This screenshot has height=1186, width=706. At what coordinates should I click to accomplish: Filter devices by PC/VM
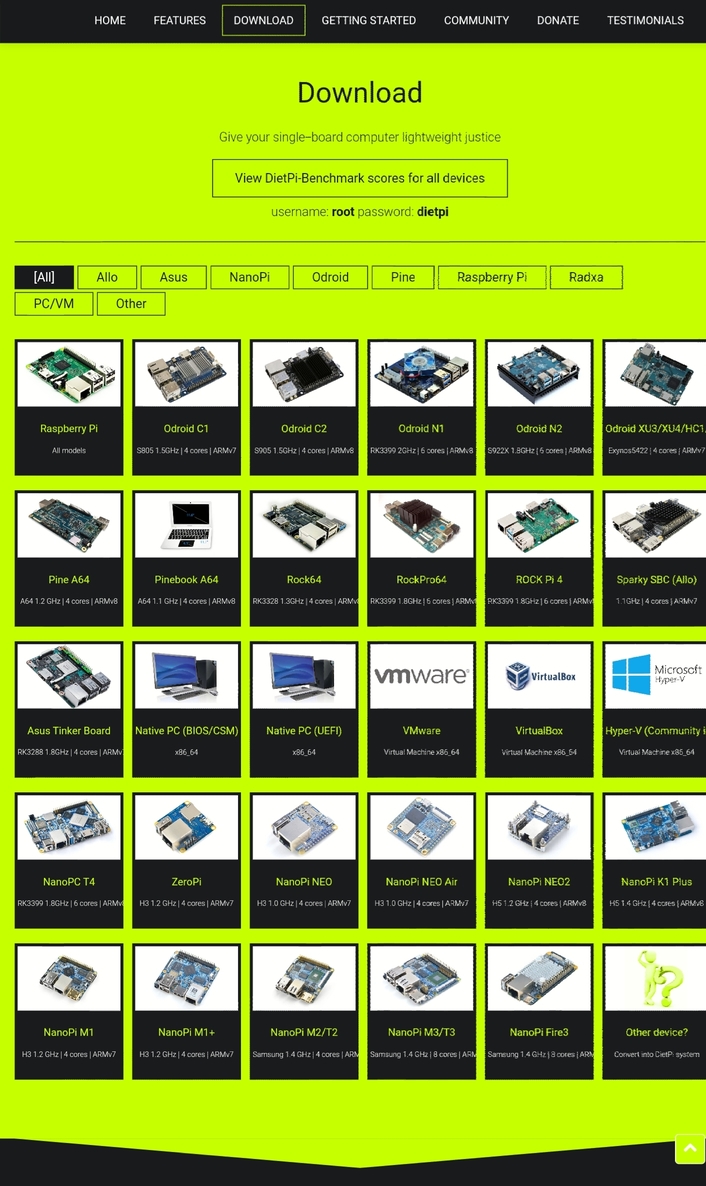click(54, 303)
